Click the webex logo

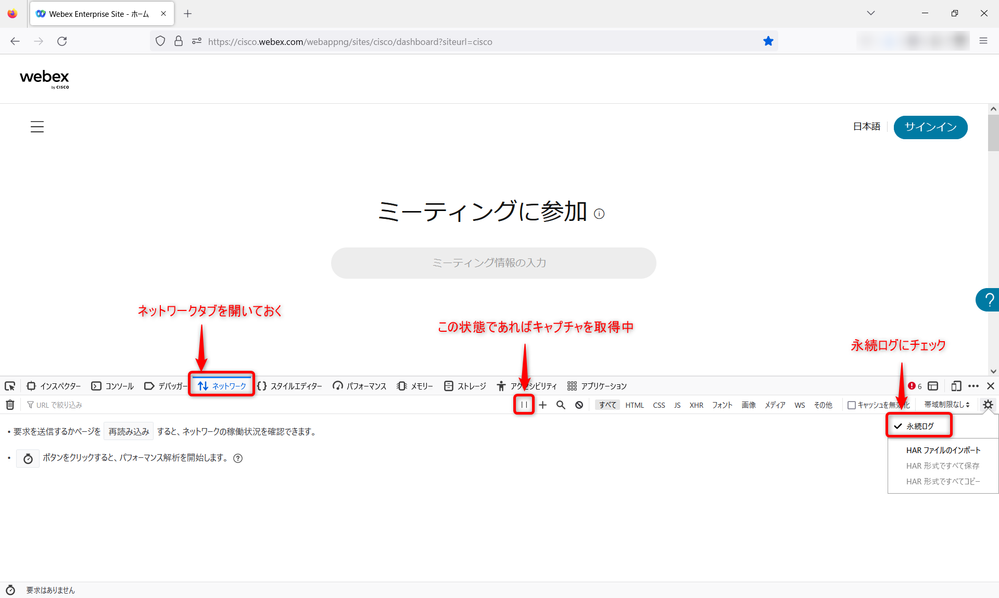tap(45, 79)
